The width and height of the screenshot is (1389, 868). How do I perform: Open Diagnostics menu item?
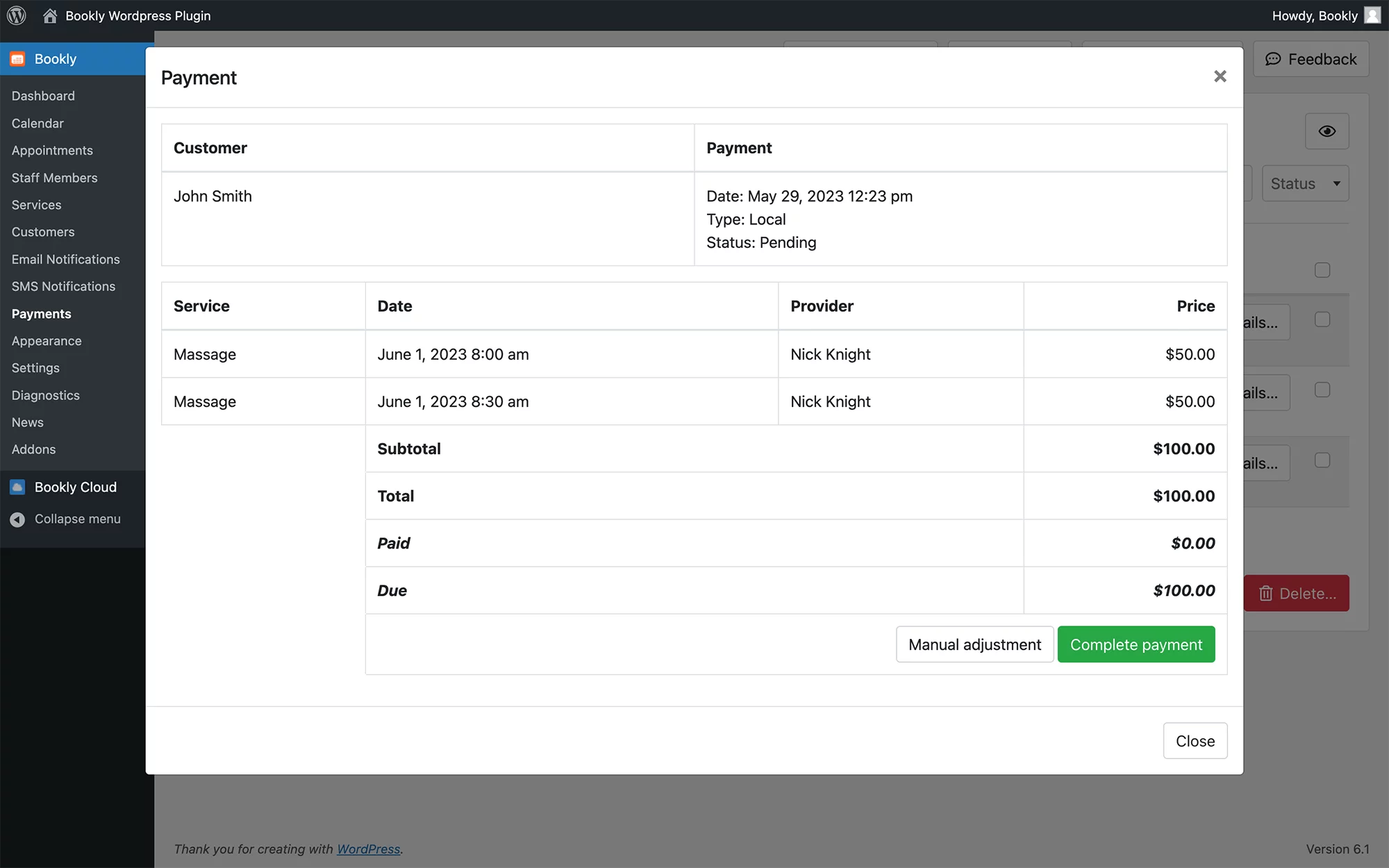(x=45, y=395)
